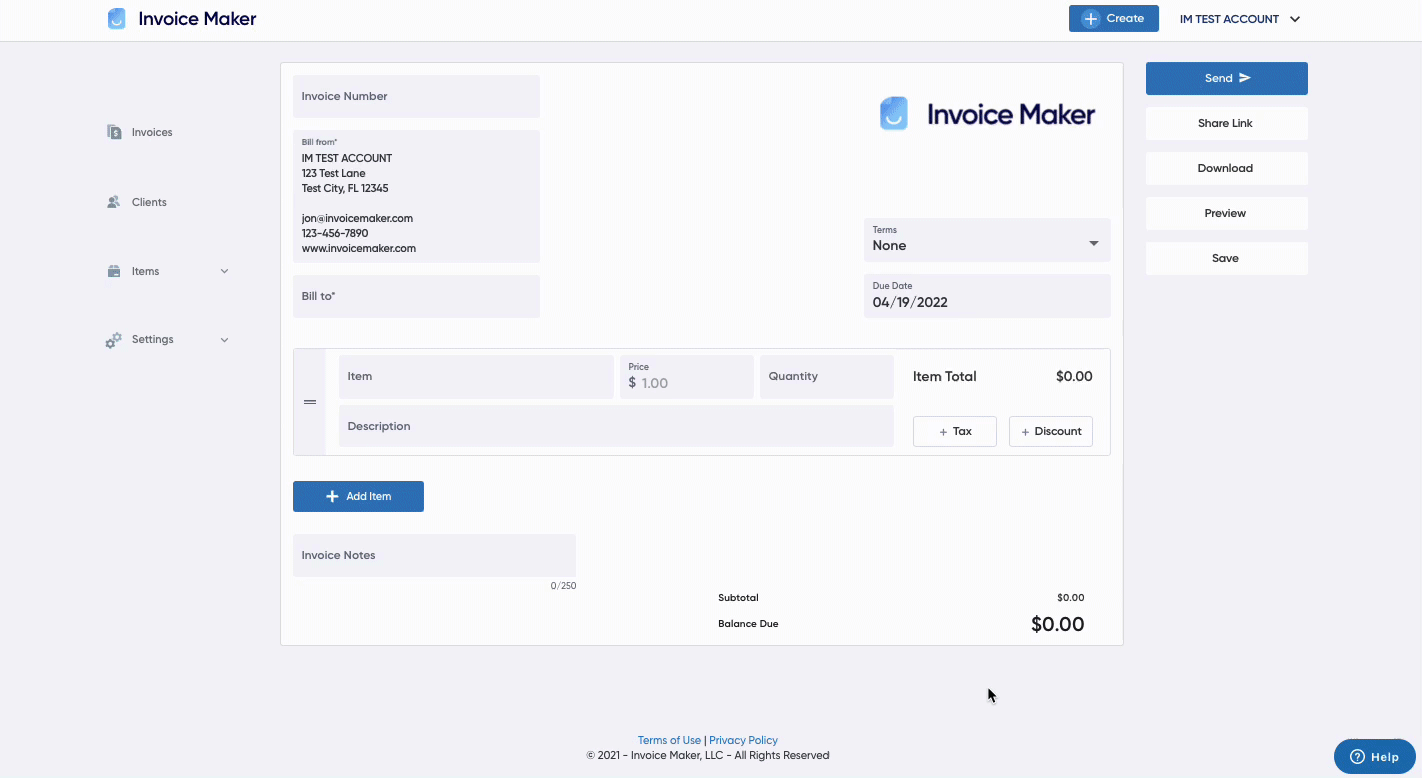Focus the Invoice Number field

416,96
